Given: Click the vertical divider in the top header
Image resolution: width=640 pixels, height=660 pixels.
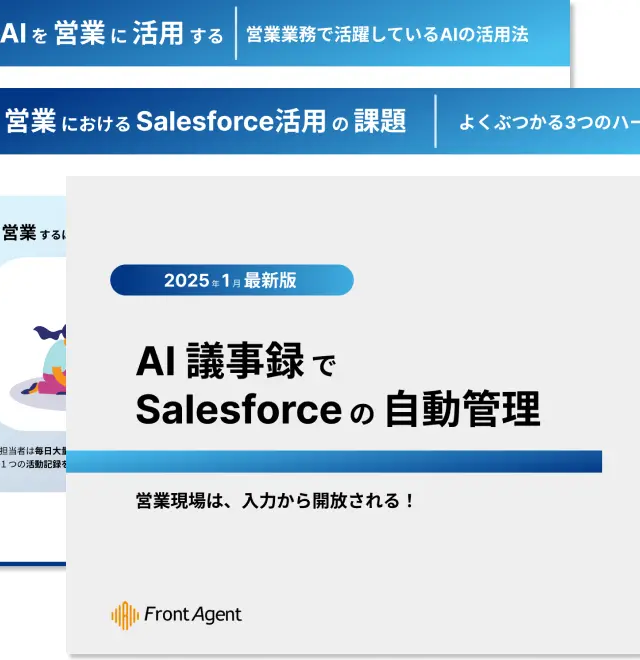Looking at the screenshot, I should 236,34.
